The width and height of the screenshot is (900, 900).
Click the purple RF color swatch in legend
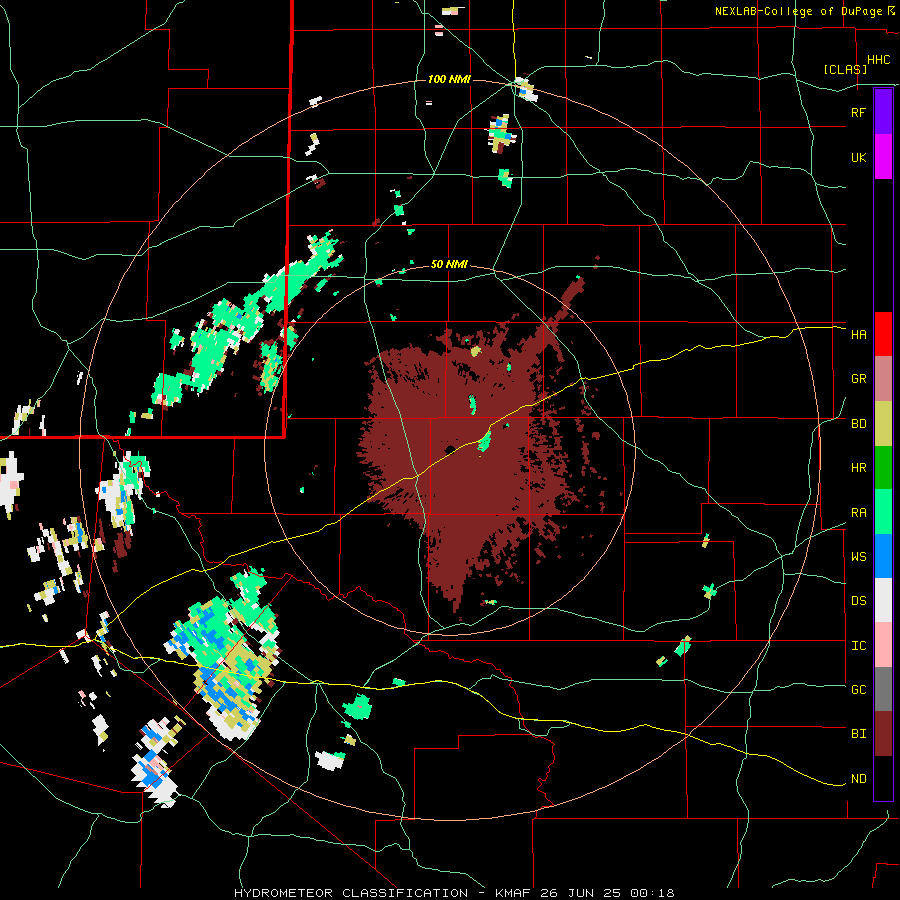point(883,112)
